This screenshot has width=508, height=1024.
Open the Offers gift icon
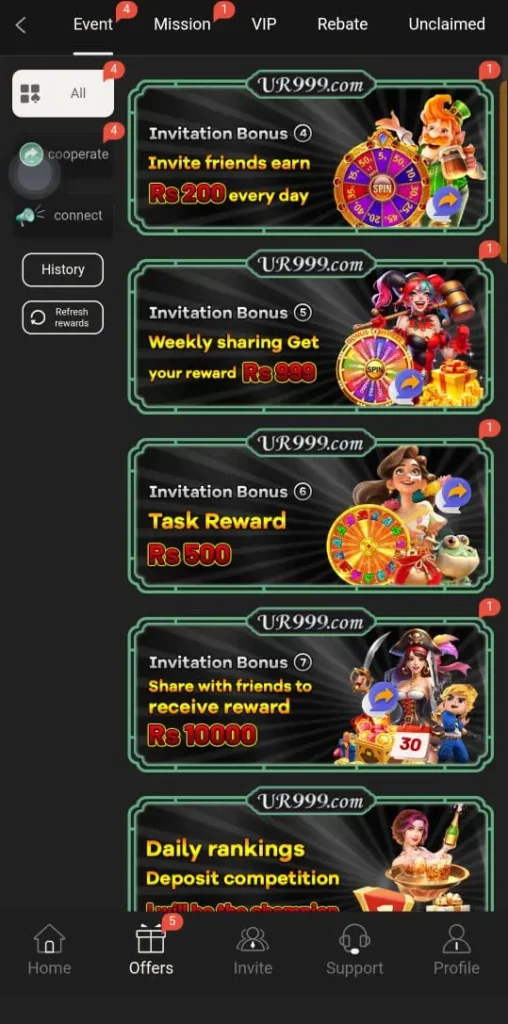151,940
